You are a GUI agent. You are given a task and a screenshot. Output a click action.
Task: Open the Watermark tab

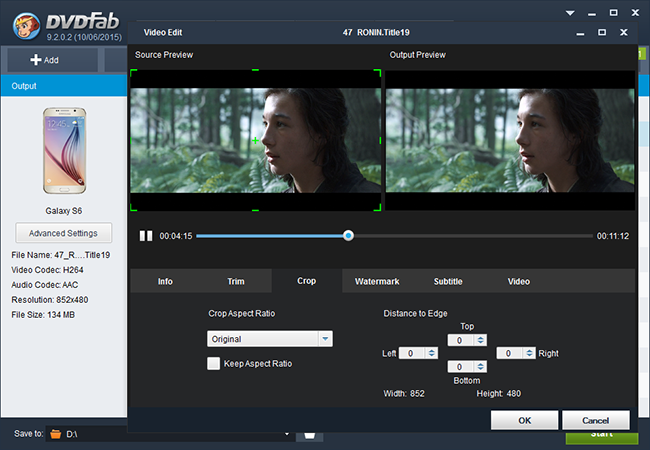pyautogui.click(x=377, y=281)
